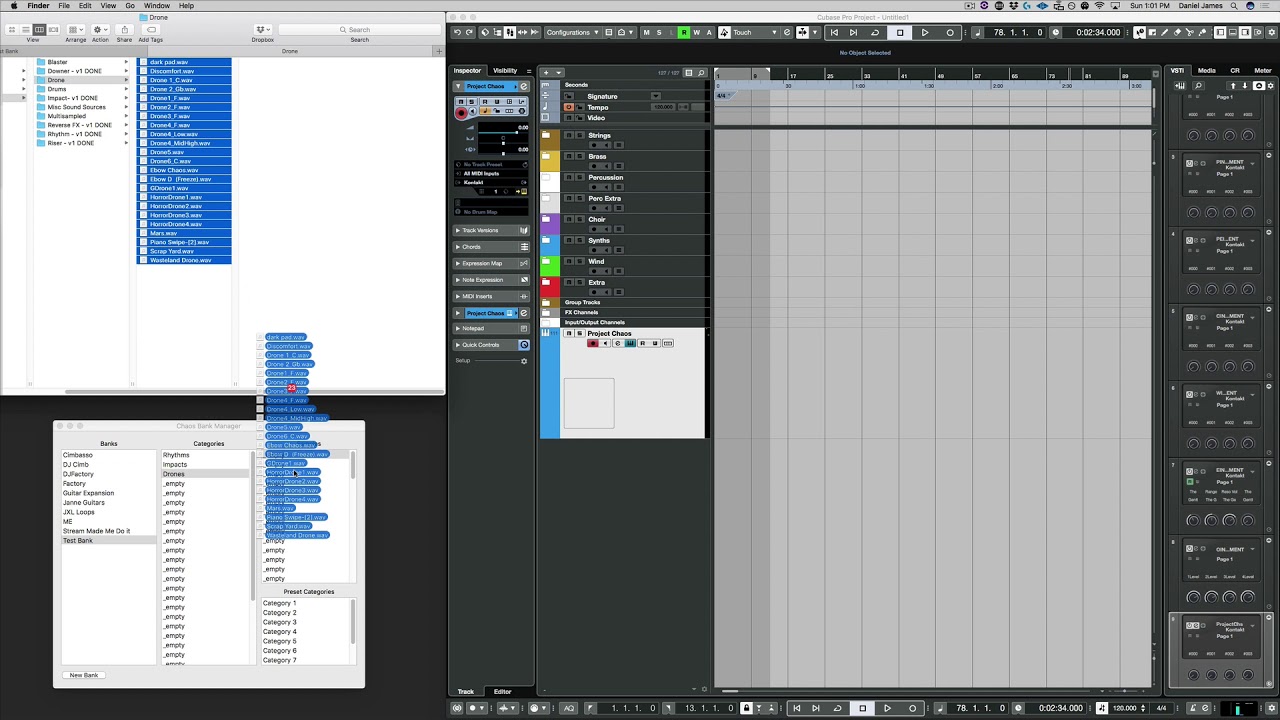Expand Note Expression inspector section
This screenshot has width=1280, height=720.
pyautogui.click(x=492, y=280)
